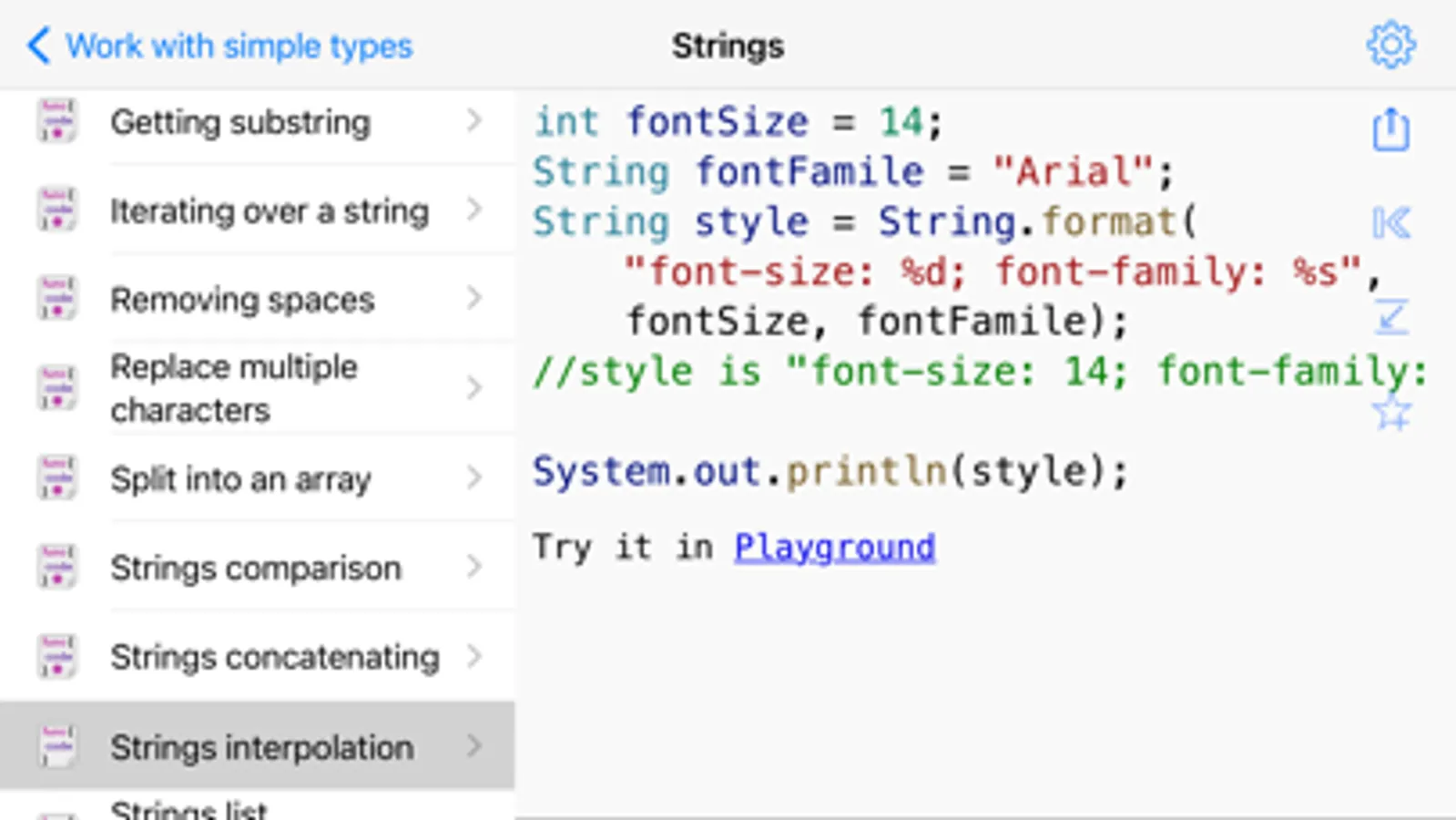Select the partially visible Strings list item

coord(188,809)
